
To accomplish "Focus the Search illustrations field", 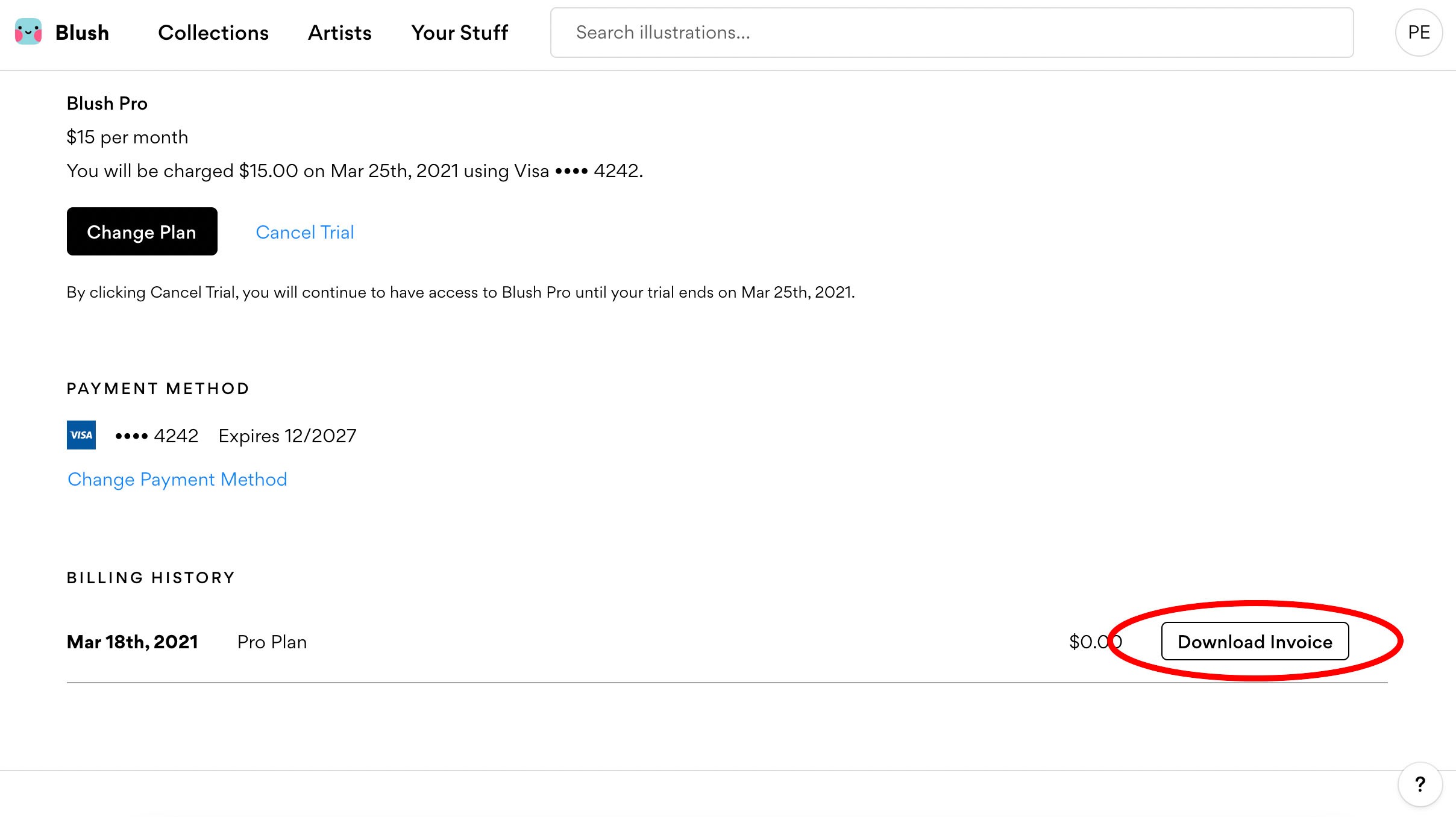I will pyautogui.click(x=952, y=33).
